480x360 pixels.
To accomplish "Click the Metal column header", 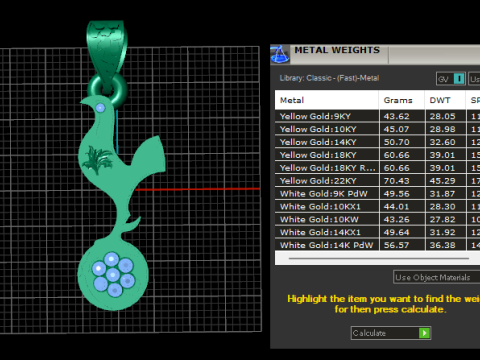I will [x=327, y=100].
